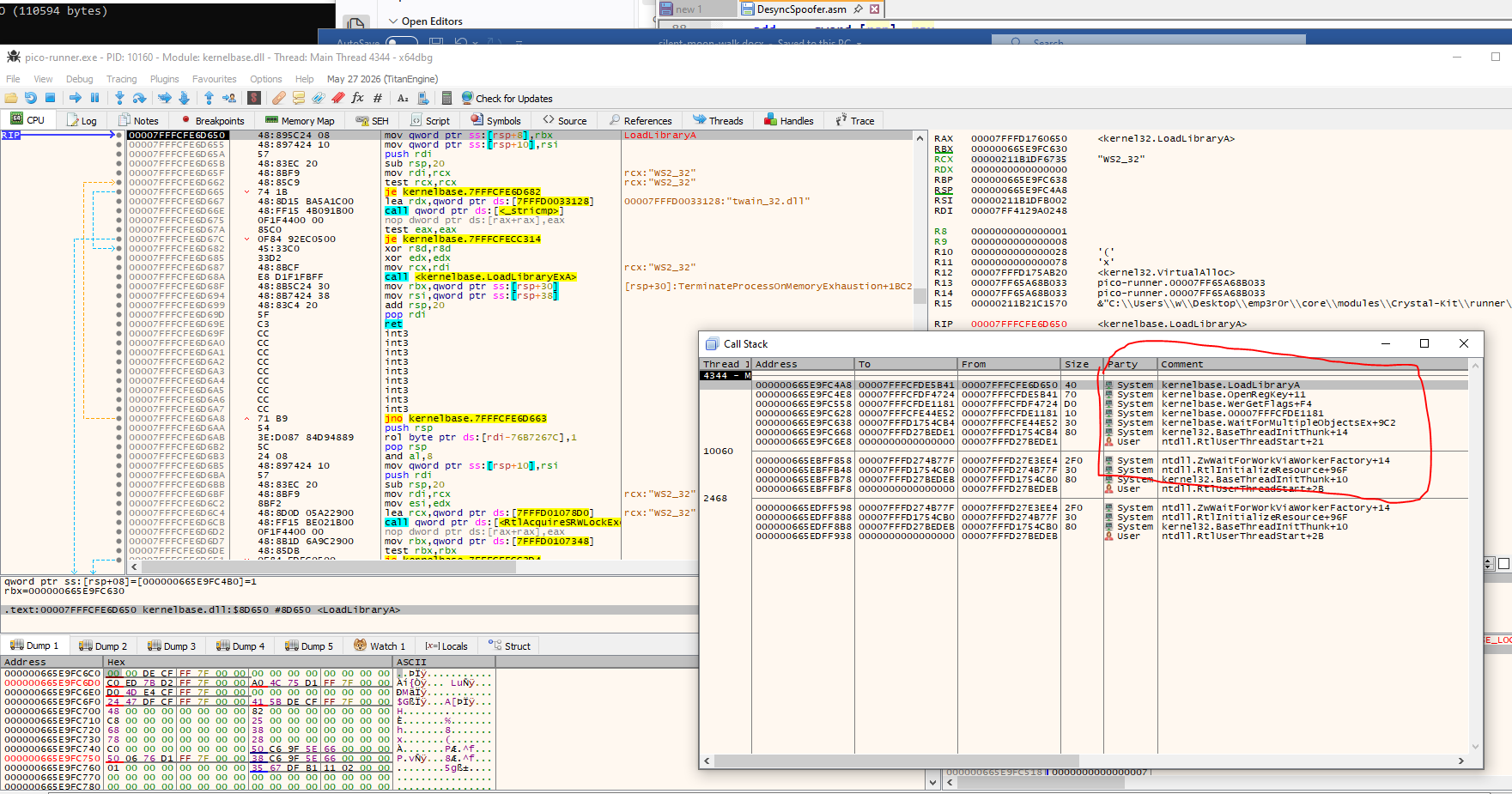The width and height of the screenshot is (1512, 794).
Task: Switch to the SEH tab
Action: (373, 121)
